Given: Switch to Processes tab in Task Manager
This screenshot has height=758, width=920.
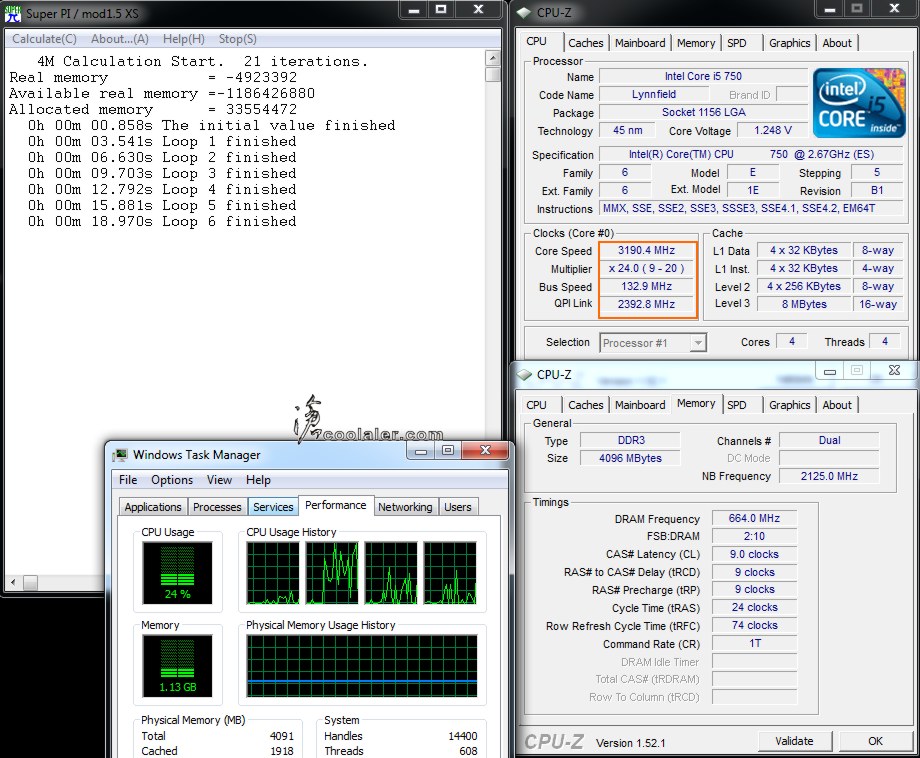Looking at the screenshot, I should click(217, 507).
